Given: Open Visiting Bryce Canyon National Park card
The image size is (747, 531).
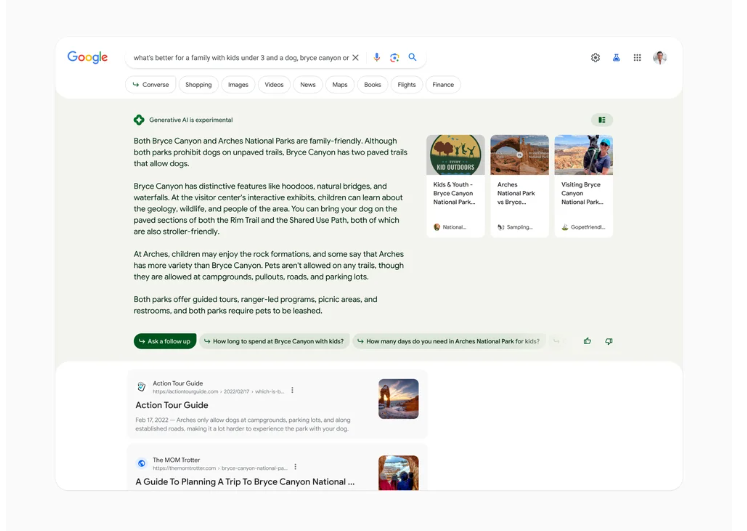Looking at the screenshot, I should 584,186.
